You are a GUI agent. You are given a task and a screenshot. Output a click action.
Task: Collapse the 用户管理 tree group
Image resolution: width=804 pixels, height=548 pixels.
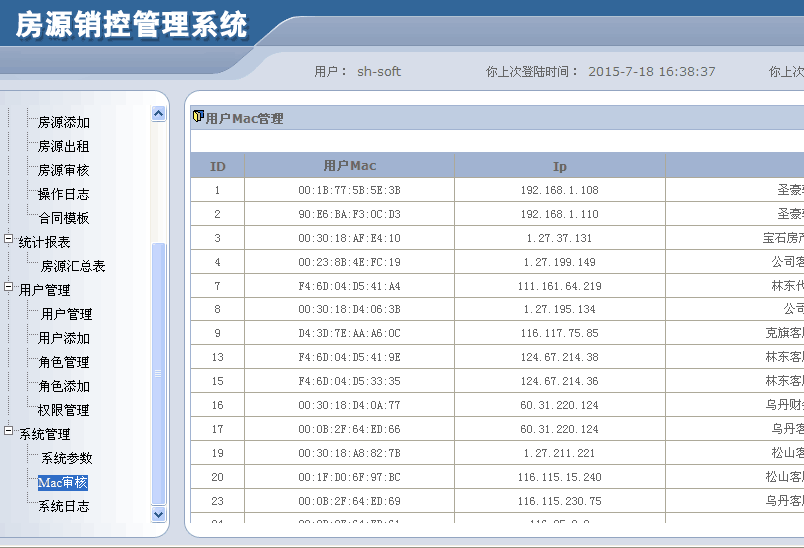click(x=9, y=289)
